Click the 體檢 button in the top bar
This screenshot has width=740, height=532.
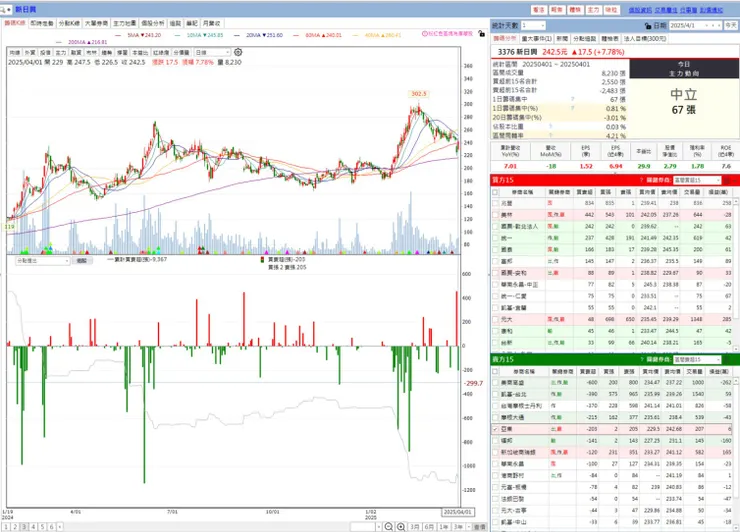(x=575, y=10)
